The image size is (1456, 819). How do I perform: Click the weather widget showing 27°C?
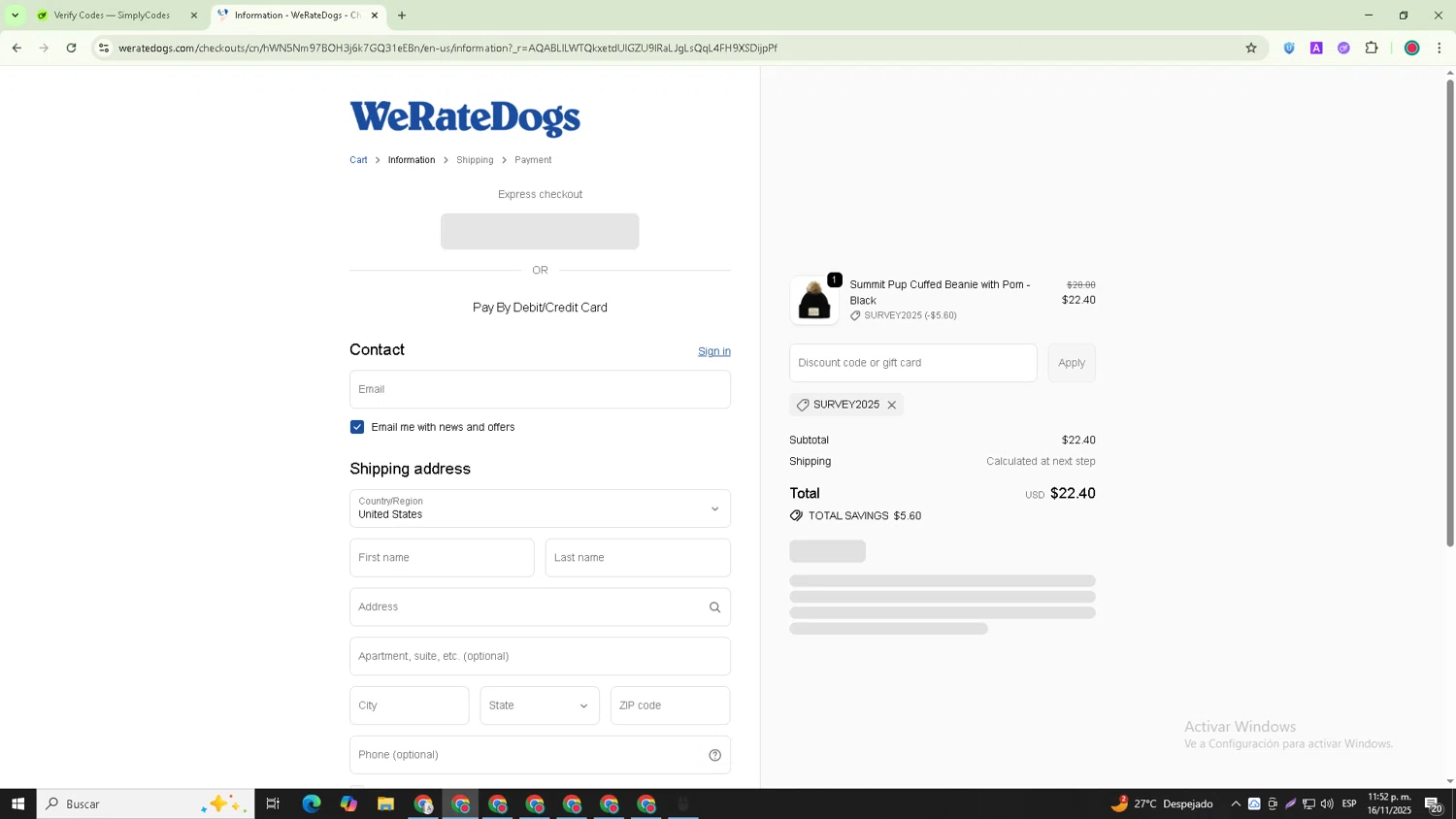(x=1162, y=803)
